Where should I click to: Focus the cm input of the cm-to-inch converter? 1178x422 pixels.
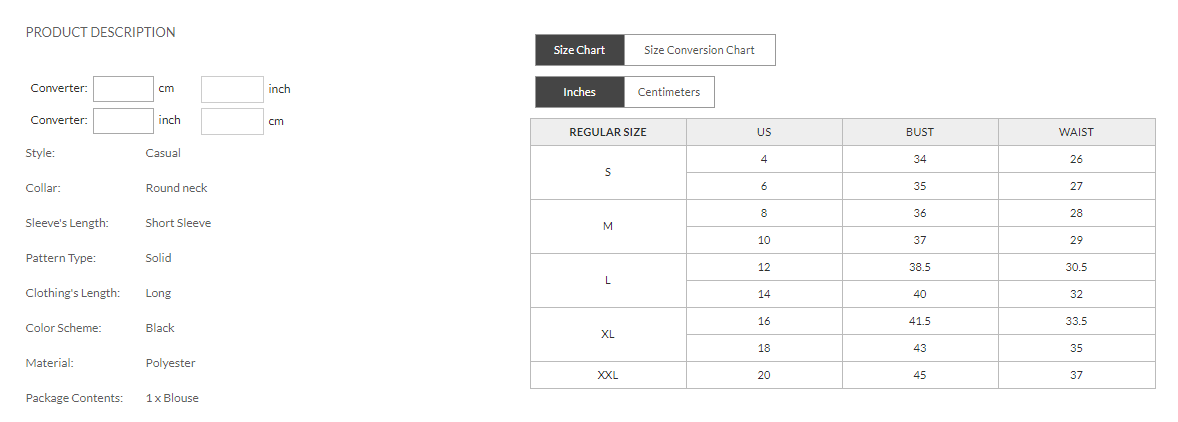pyautogui.click(x=123, y=89)
